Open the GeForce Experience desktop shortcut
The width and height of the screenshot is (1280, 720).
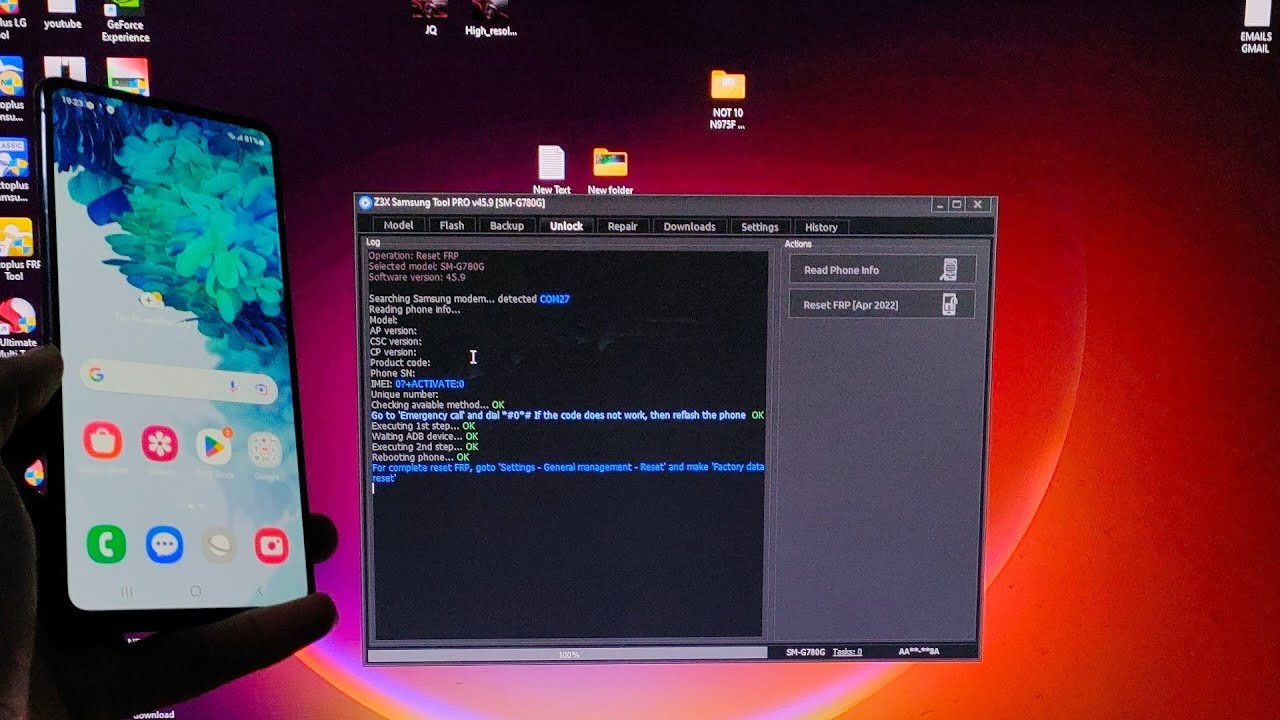(x=126, y=22)
